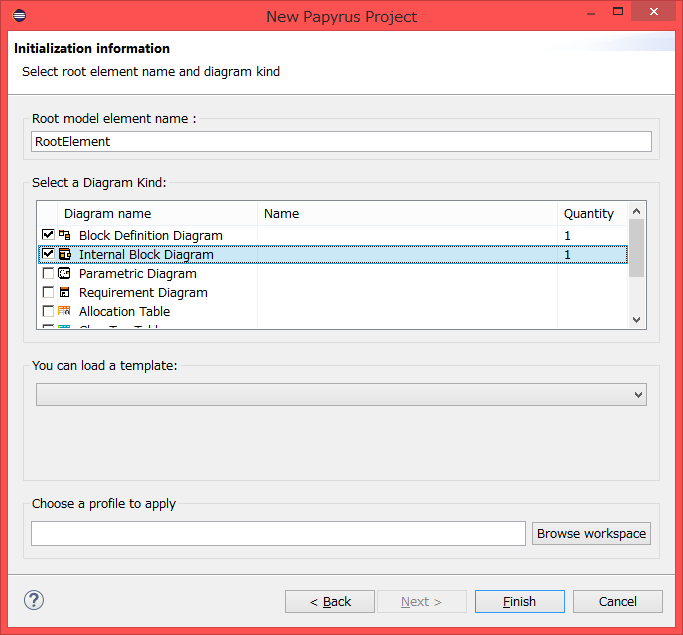Image resolution: width=683 pixels, height=635 pixels.
Task: Select the Parametric Diagram row text
Action: [x=138, y=274]
